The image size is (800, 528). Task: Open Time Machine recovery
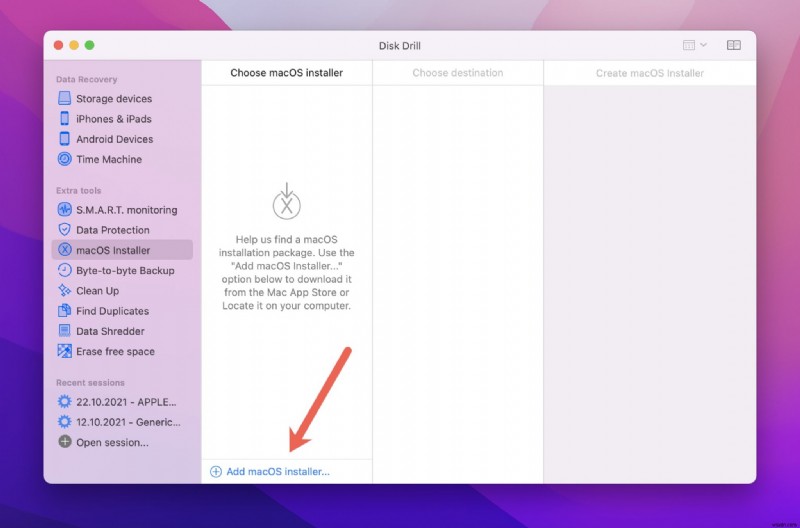[x=109, y=159]
